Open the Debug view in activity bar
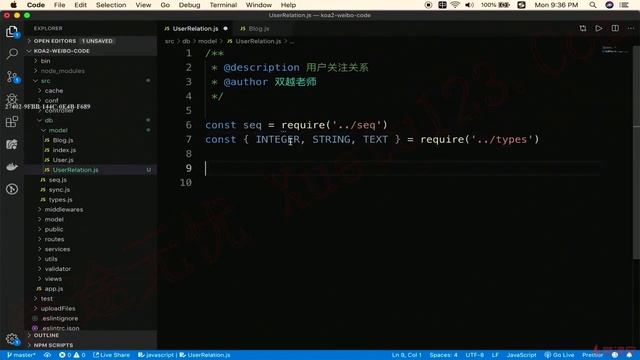The image size is (640, 360). tap(12, 99)
